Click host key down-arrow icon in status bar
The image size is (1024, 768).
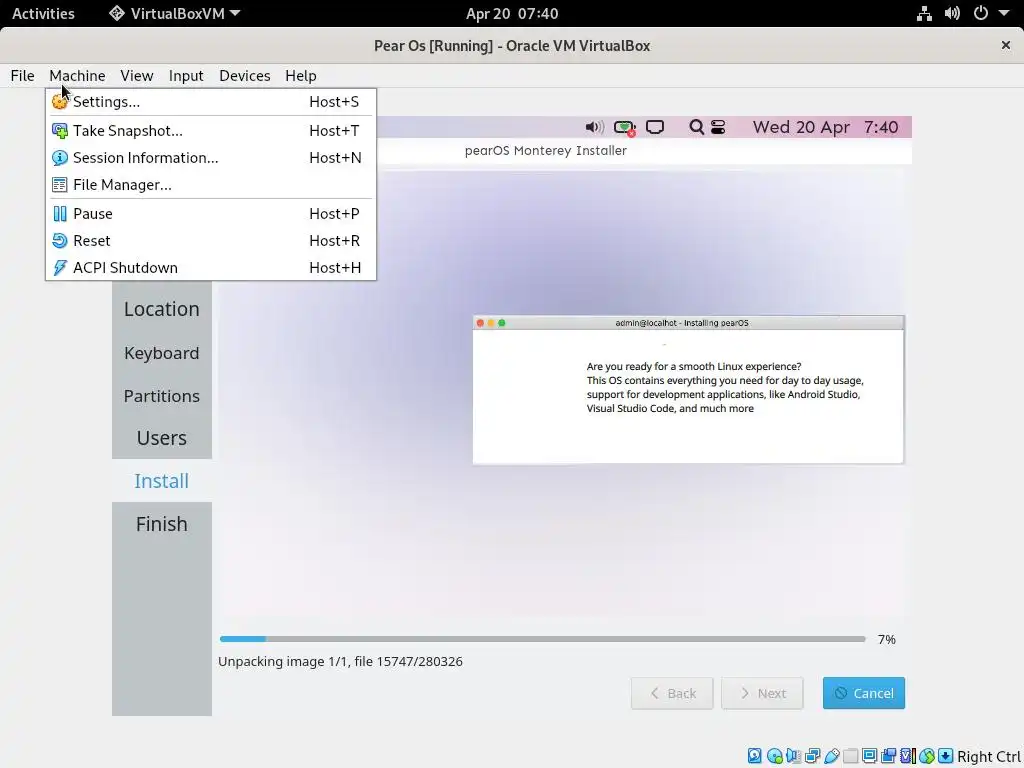[x=945, y=756]
